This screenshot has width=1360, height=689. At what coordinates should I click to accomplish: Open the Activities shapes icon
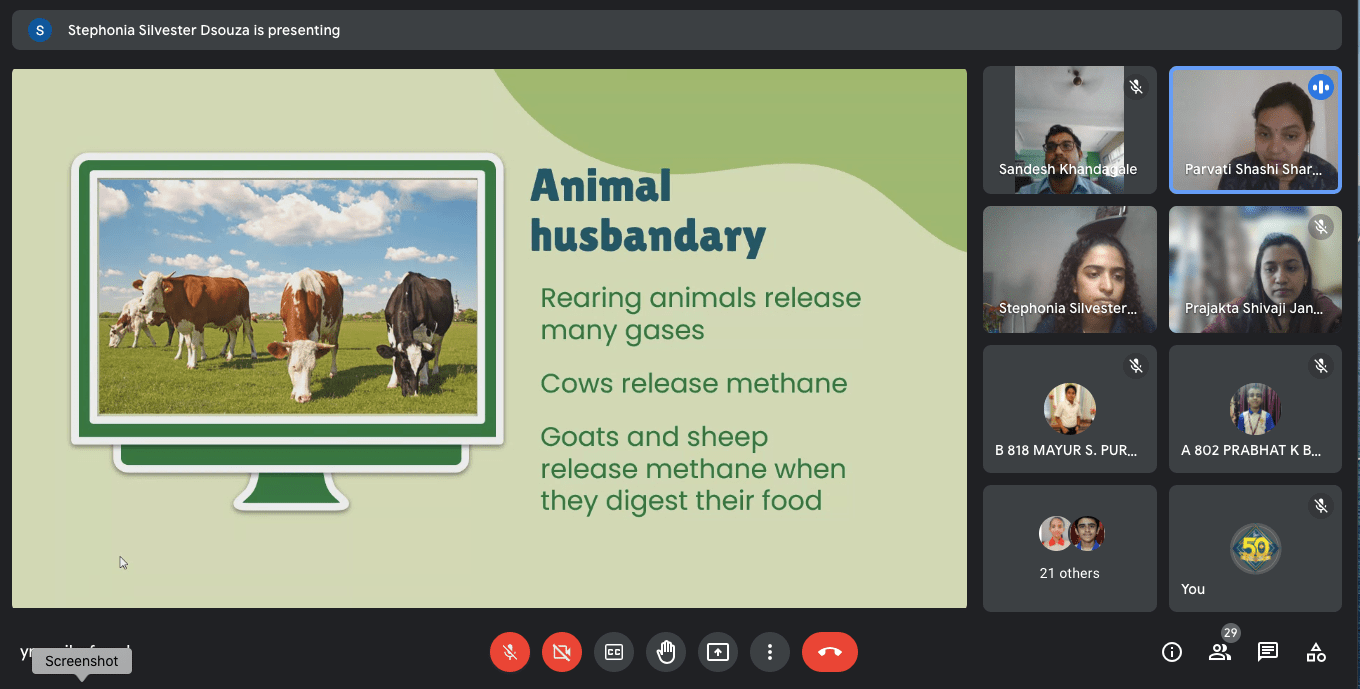(x=1316, y=652)
